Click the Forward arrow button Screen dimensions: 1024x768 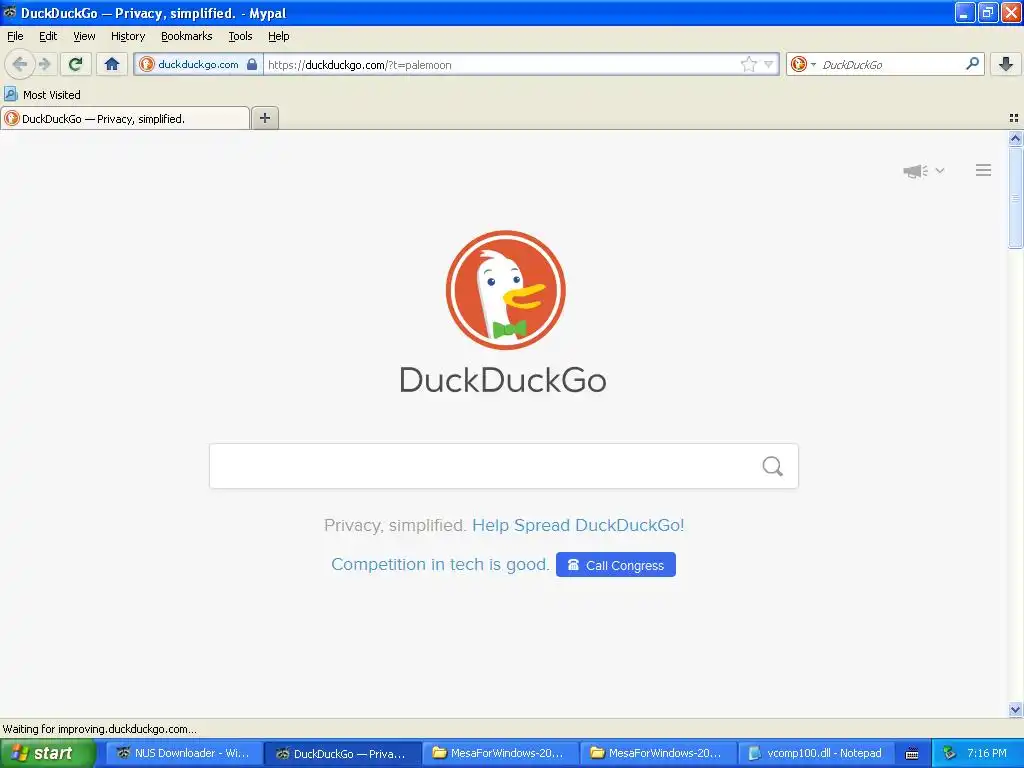[x=44, y=64]
